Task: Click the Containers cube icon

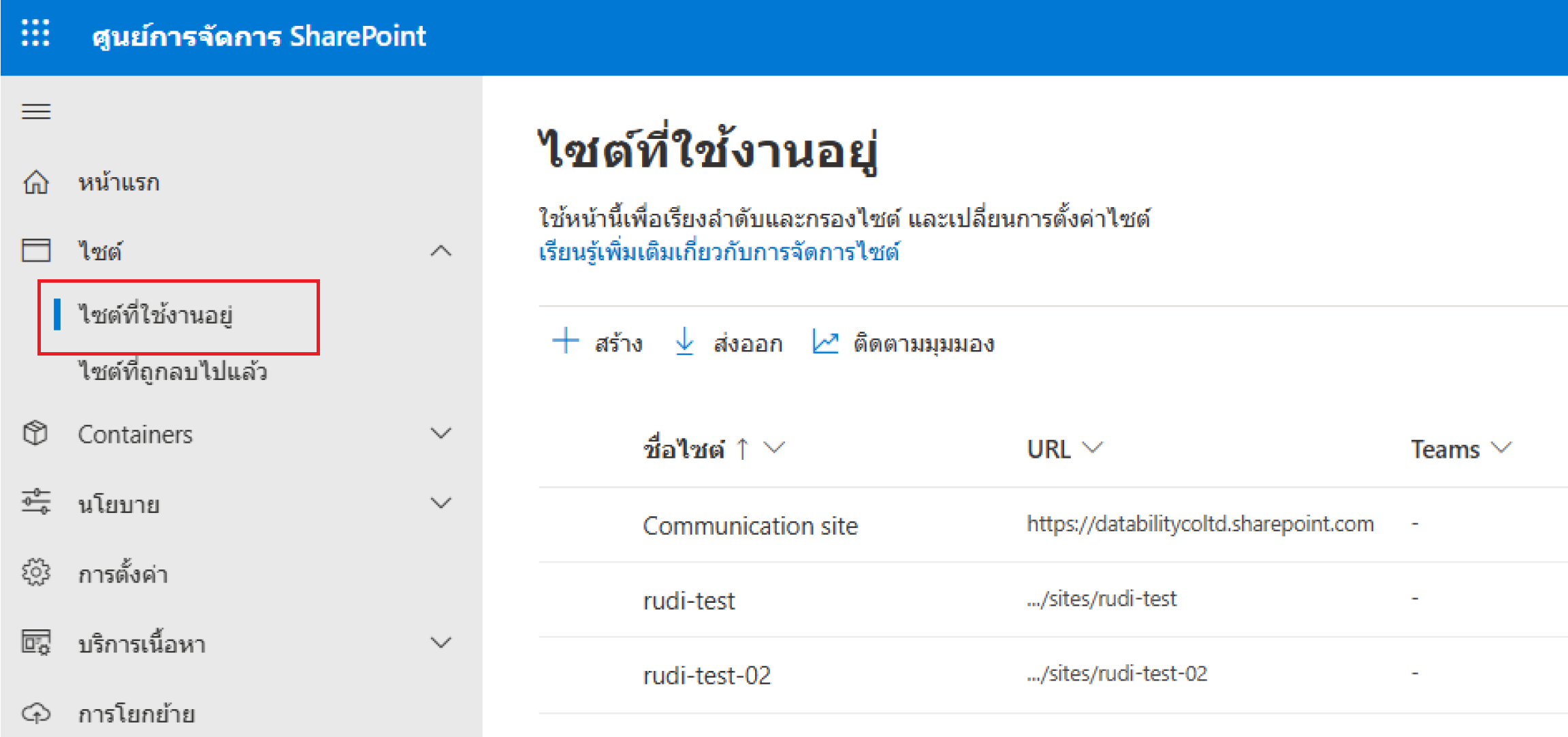Action: click(x=35, y=433)
